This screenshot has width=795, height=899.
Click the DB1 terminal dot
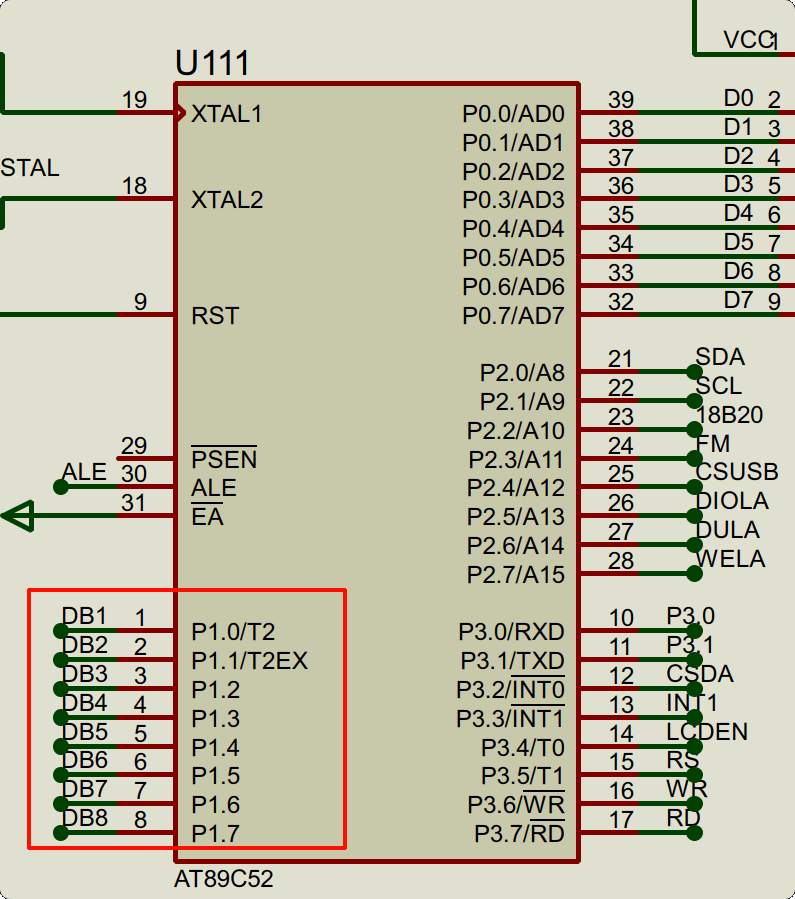click(61, 631)
